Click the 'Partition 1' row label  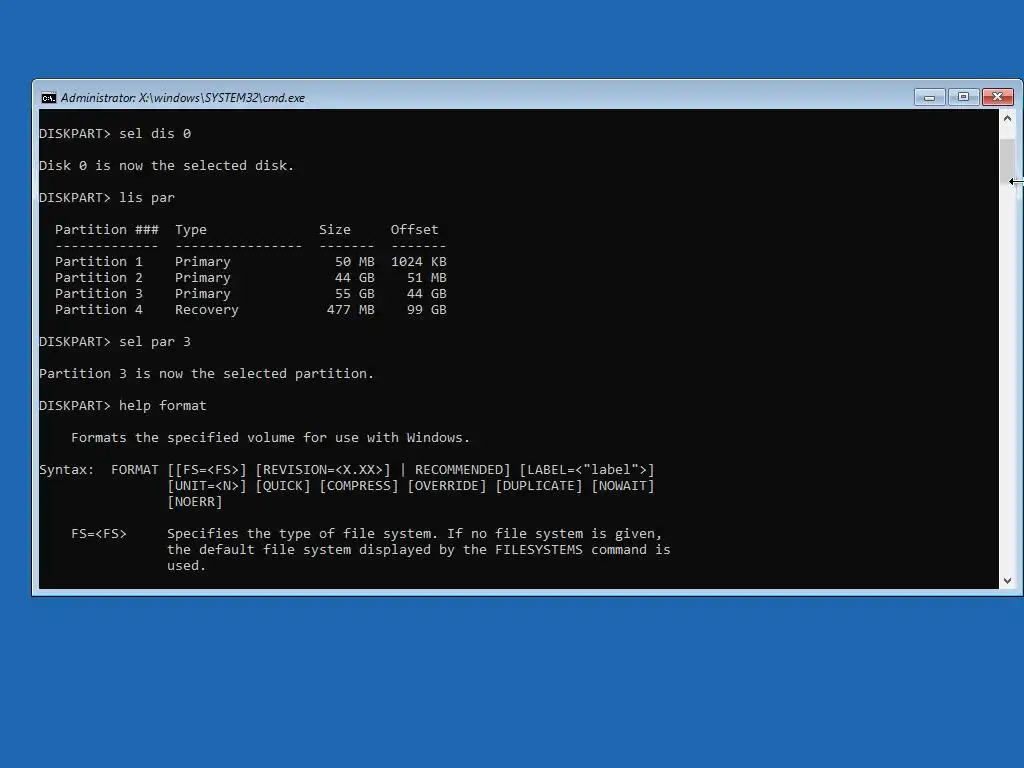click(99, 262)
